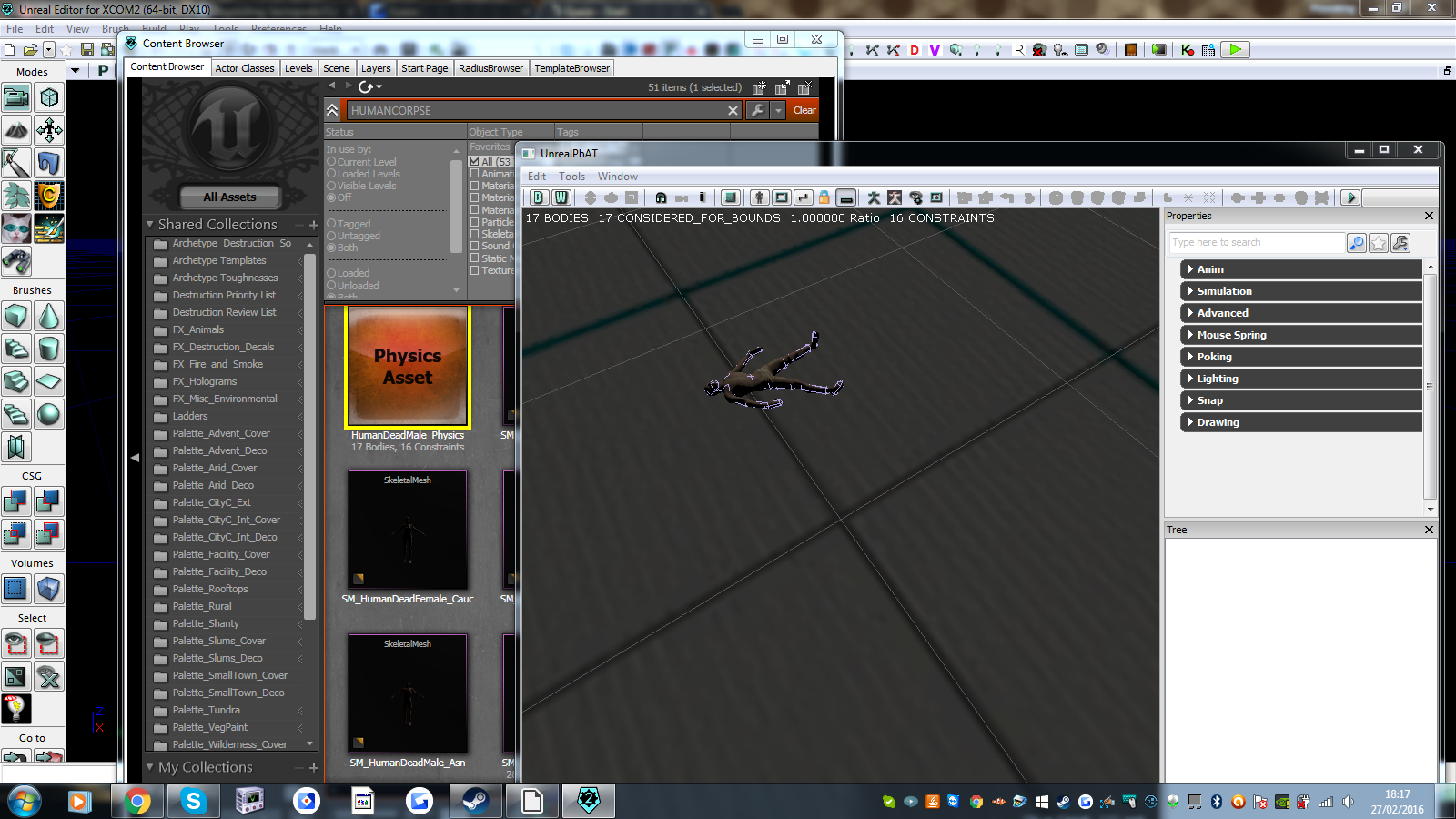
Task: Click the CSG Add button
Action: tap(16, 501)
